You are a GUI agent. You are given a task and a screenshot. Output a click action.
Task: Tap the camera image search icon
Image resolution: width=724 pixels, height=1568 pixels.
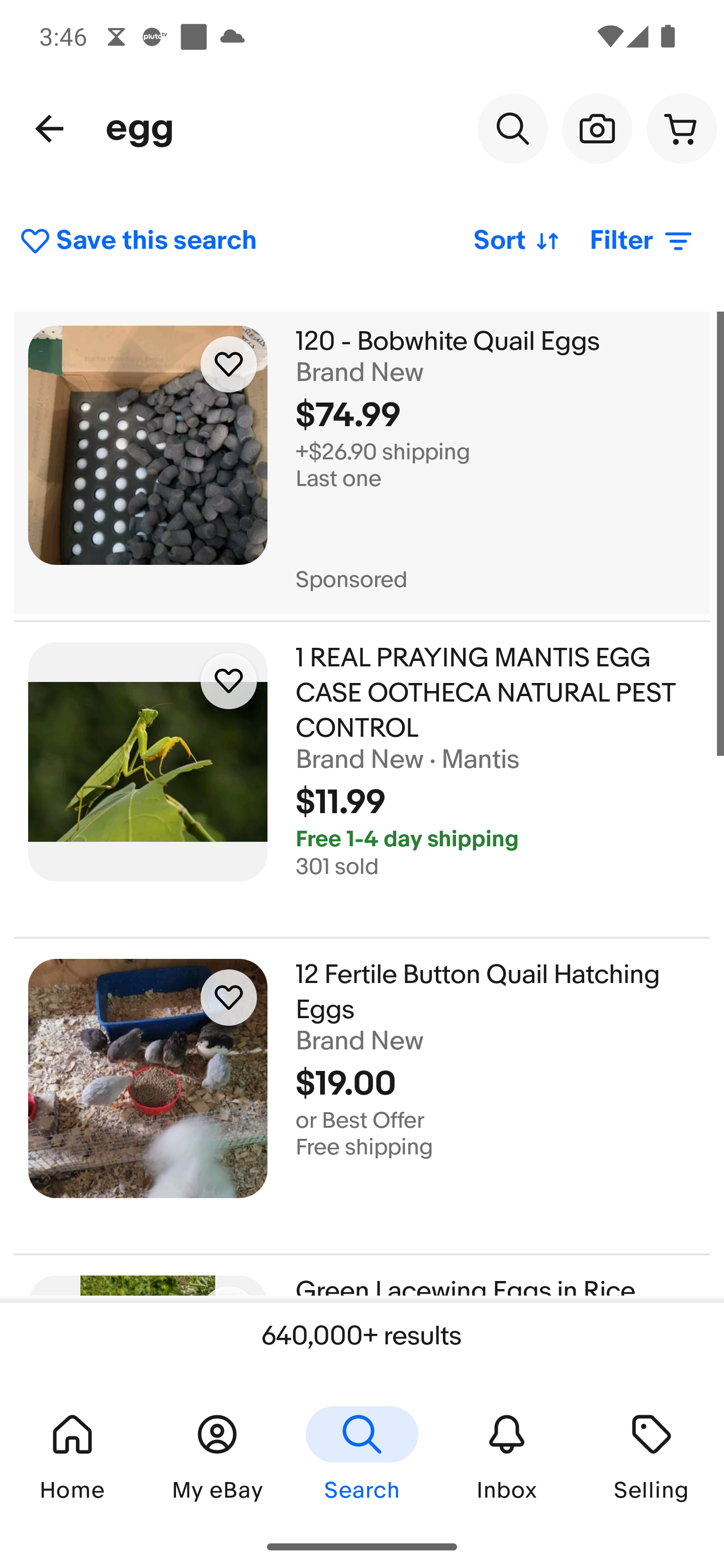[x=597, y=129]
